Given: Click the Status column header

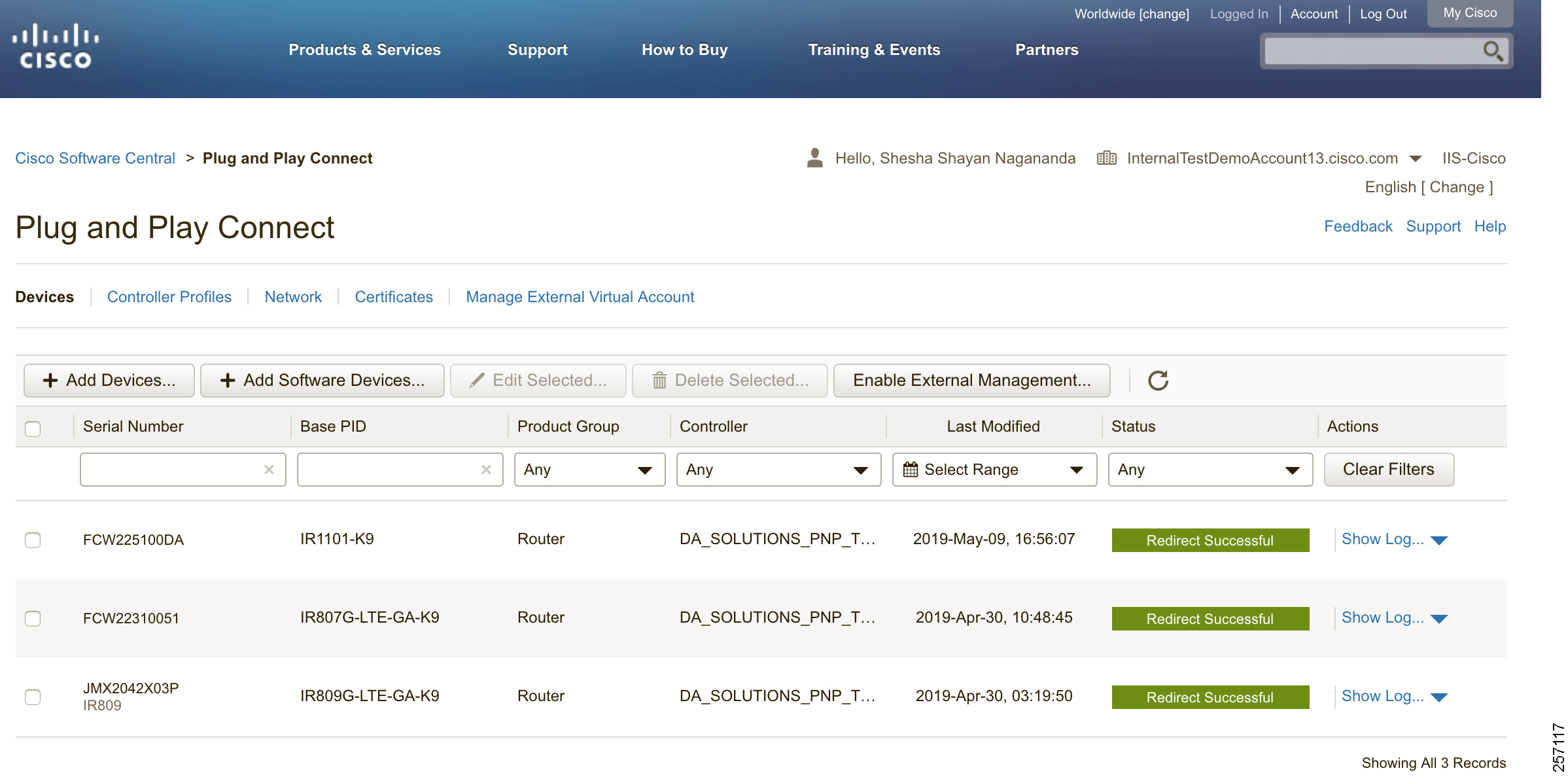Looking at the screenshot, I should (x=1133, y=426).
